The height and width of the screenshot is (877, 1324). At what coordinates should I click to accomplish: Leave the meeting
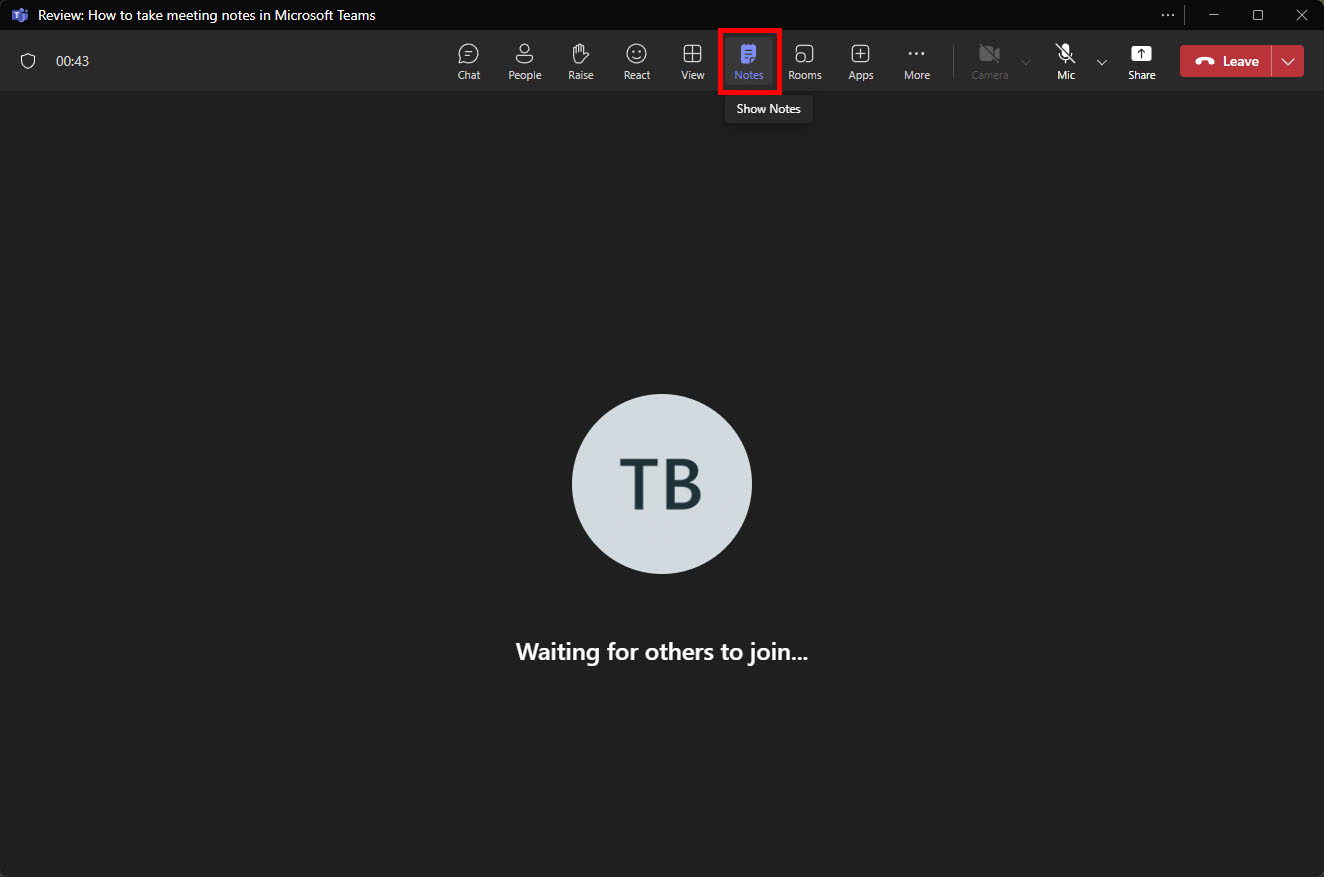tap(1226, 61)
